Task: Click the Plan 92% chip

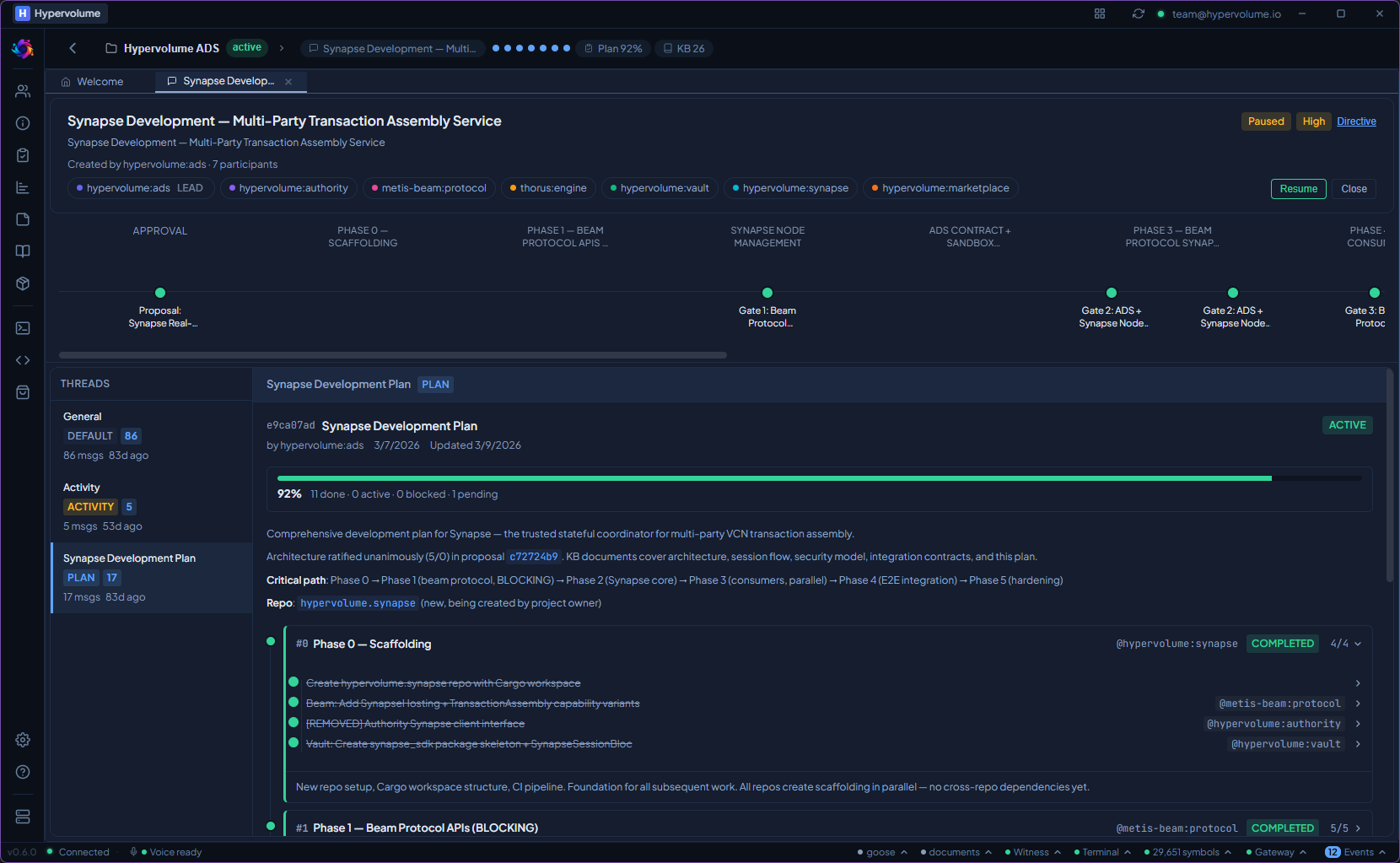Action: pos(613,49)
